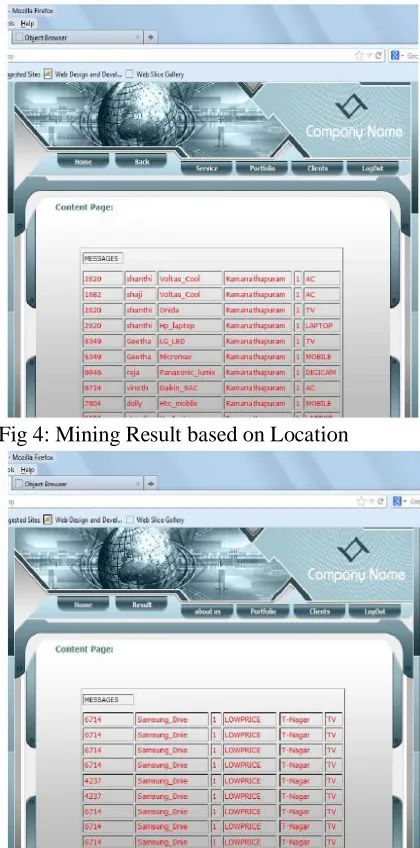Select Object Browser tab in bottom window
This screenshot has height=848, width=420.
point(77,483)
